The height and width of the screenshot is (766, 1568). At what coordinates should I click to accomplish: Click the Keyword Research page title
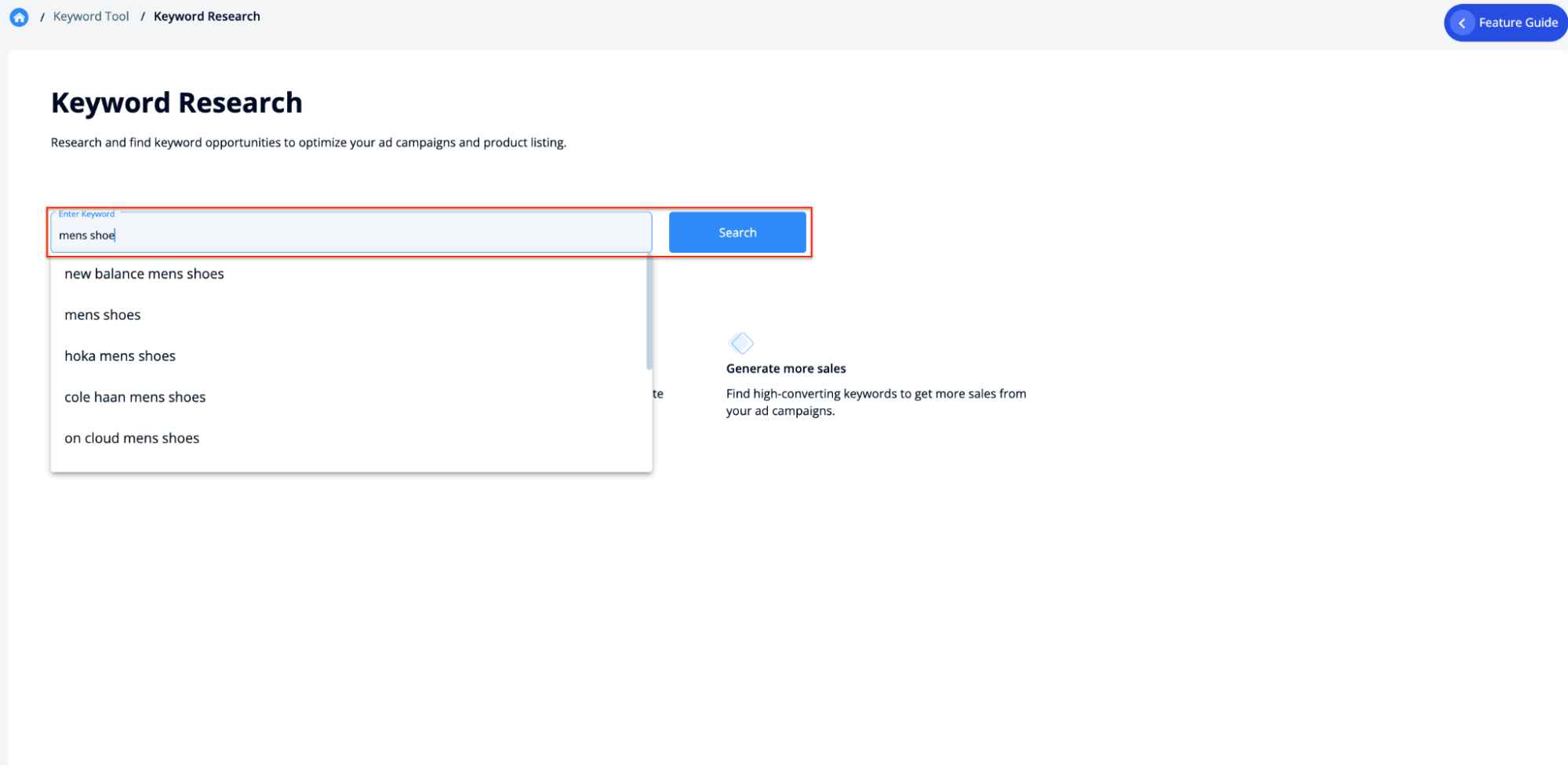(x=176, y=103)
